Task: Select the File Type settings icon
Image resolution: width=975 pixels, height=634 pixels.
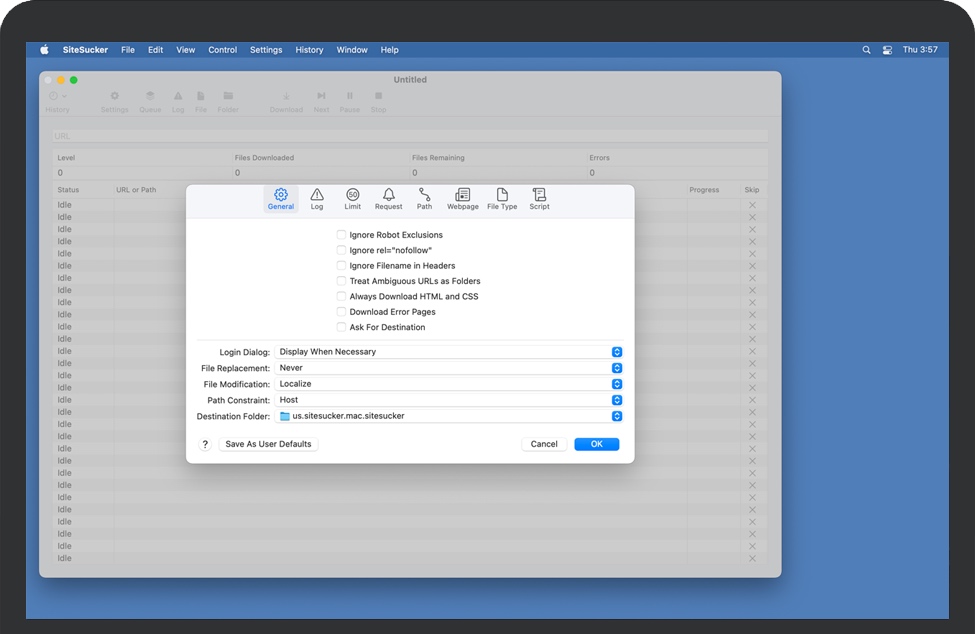Action: (502, 198)
